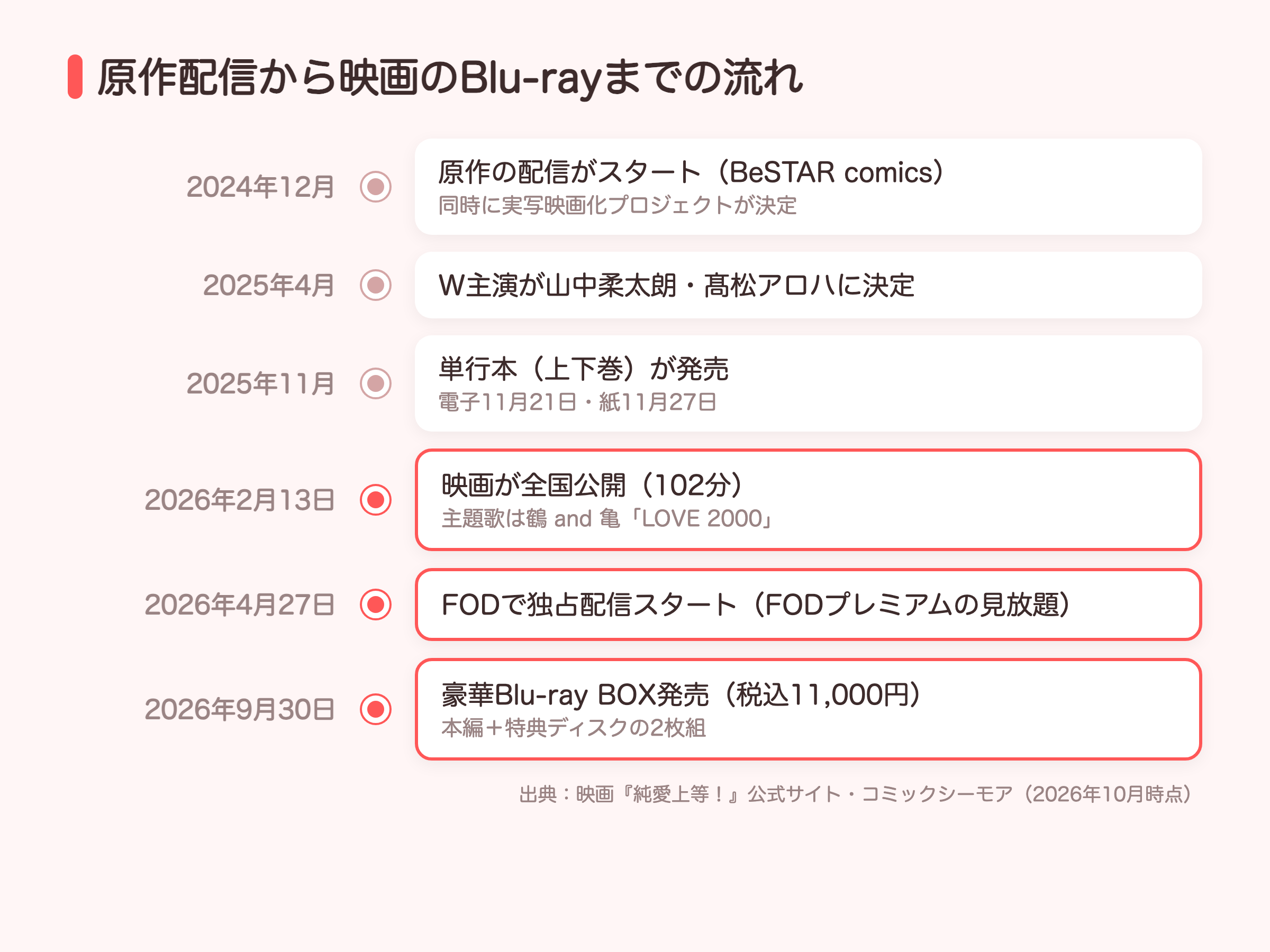Click the 2026年2月13日 date label

(x=240, y=500)
